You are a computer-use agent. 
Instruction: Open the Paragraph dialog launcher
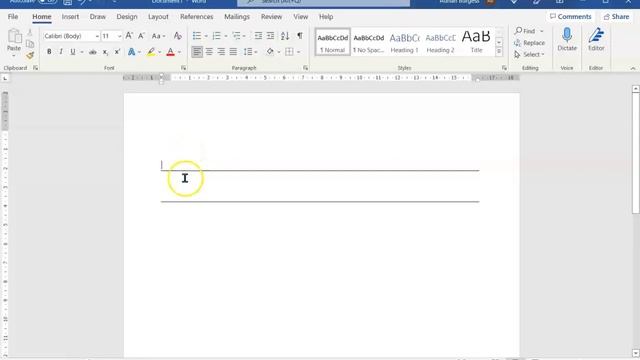pyautogui.click(x=305, y=68)
